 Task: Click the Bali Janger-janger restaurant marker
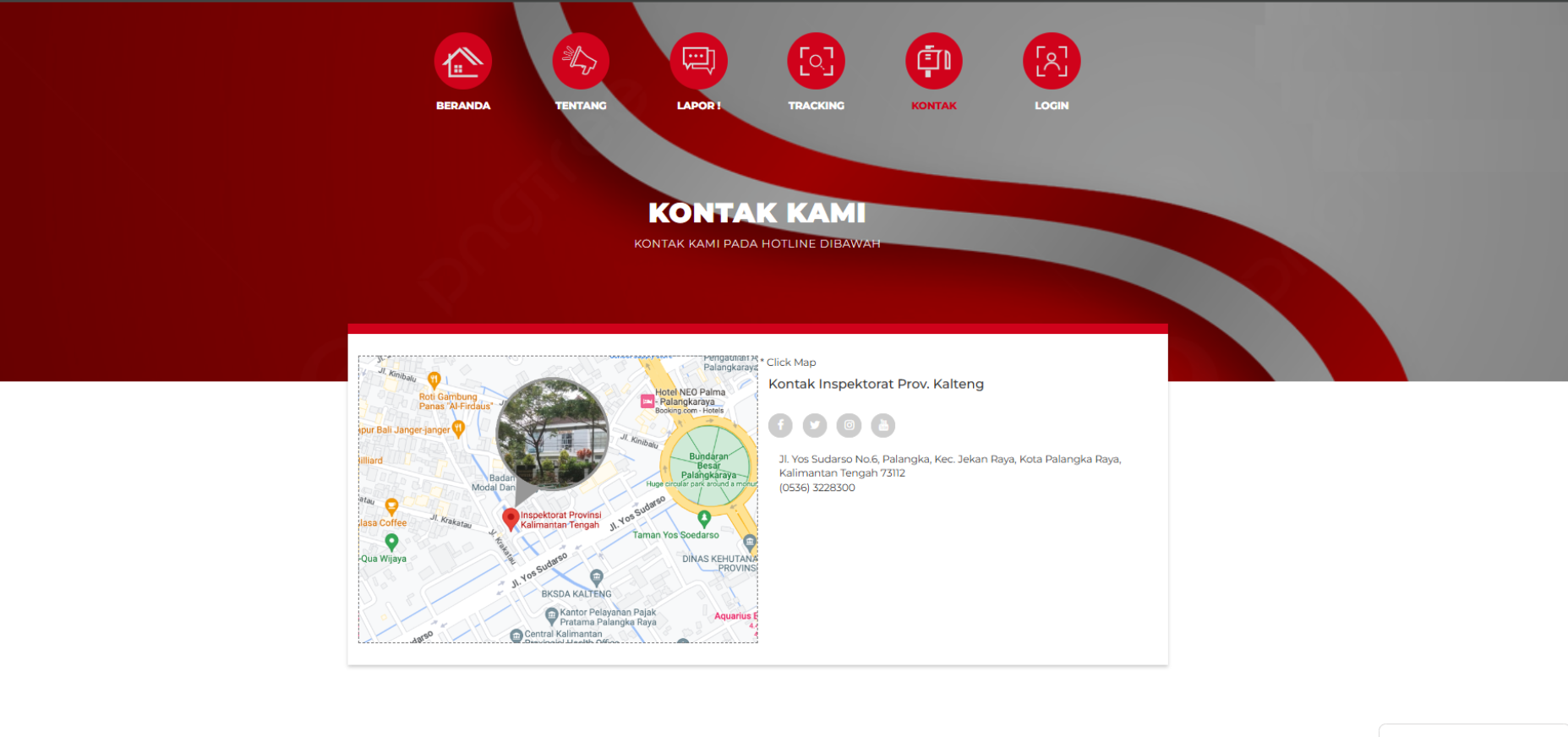point(458,429)
